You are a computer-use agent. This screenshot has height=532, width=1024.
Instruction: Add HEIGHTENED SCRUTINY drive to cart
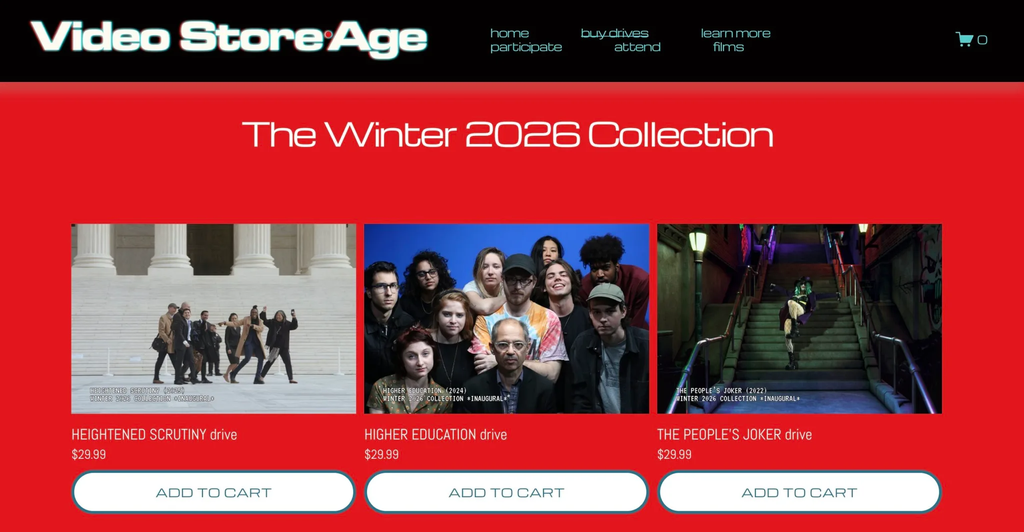pyautogui.click(x=214, y=492)
